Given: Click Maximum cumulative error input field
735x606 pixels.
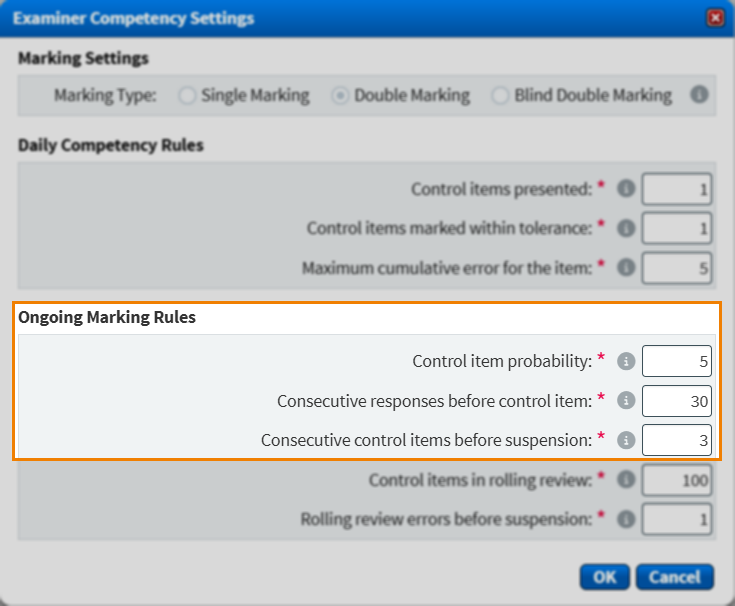Looking at the screenshot, I should (677, 268).
